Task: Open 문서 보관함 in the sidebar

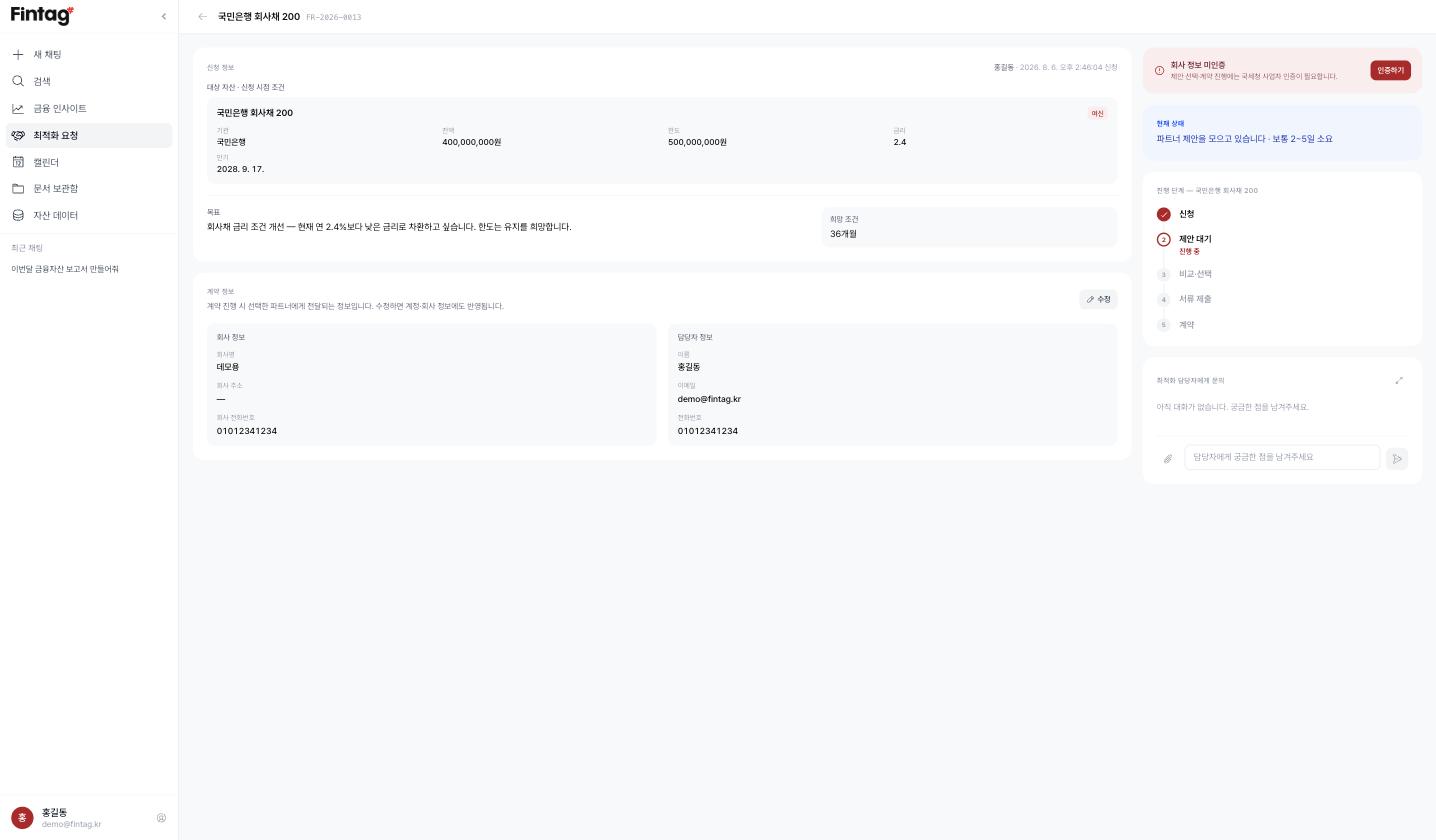Action: (x=89, y=188)
